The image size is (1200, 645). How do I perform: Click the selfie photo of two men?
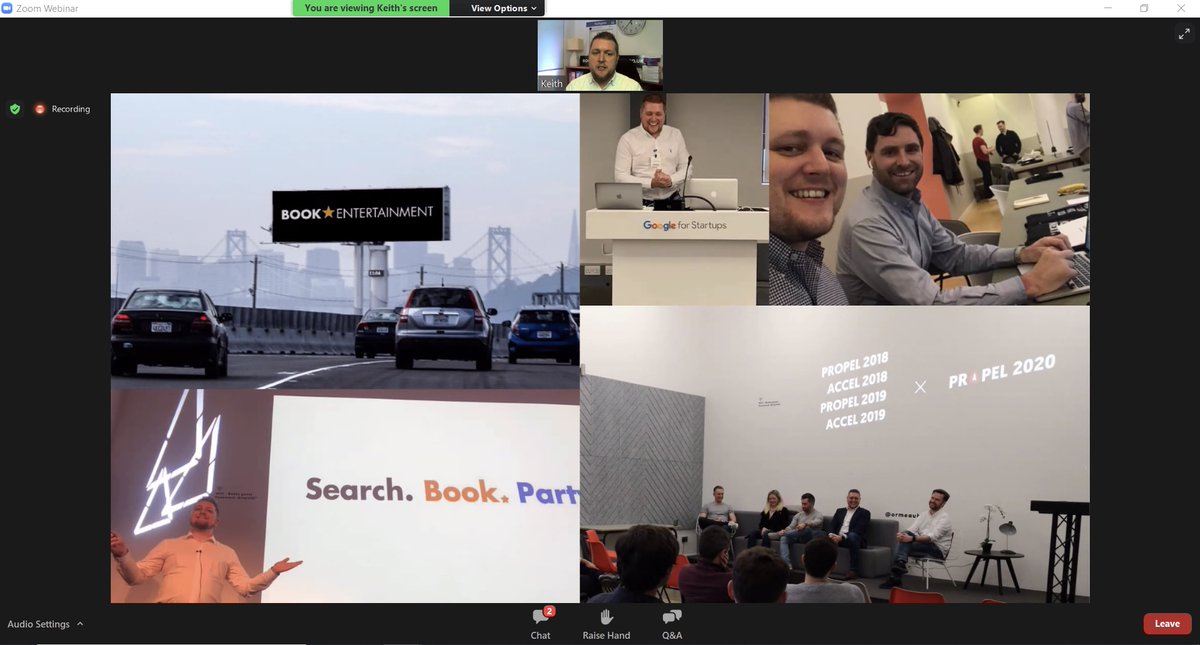coord(929,199)
